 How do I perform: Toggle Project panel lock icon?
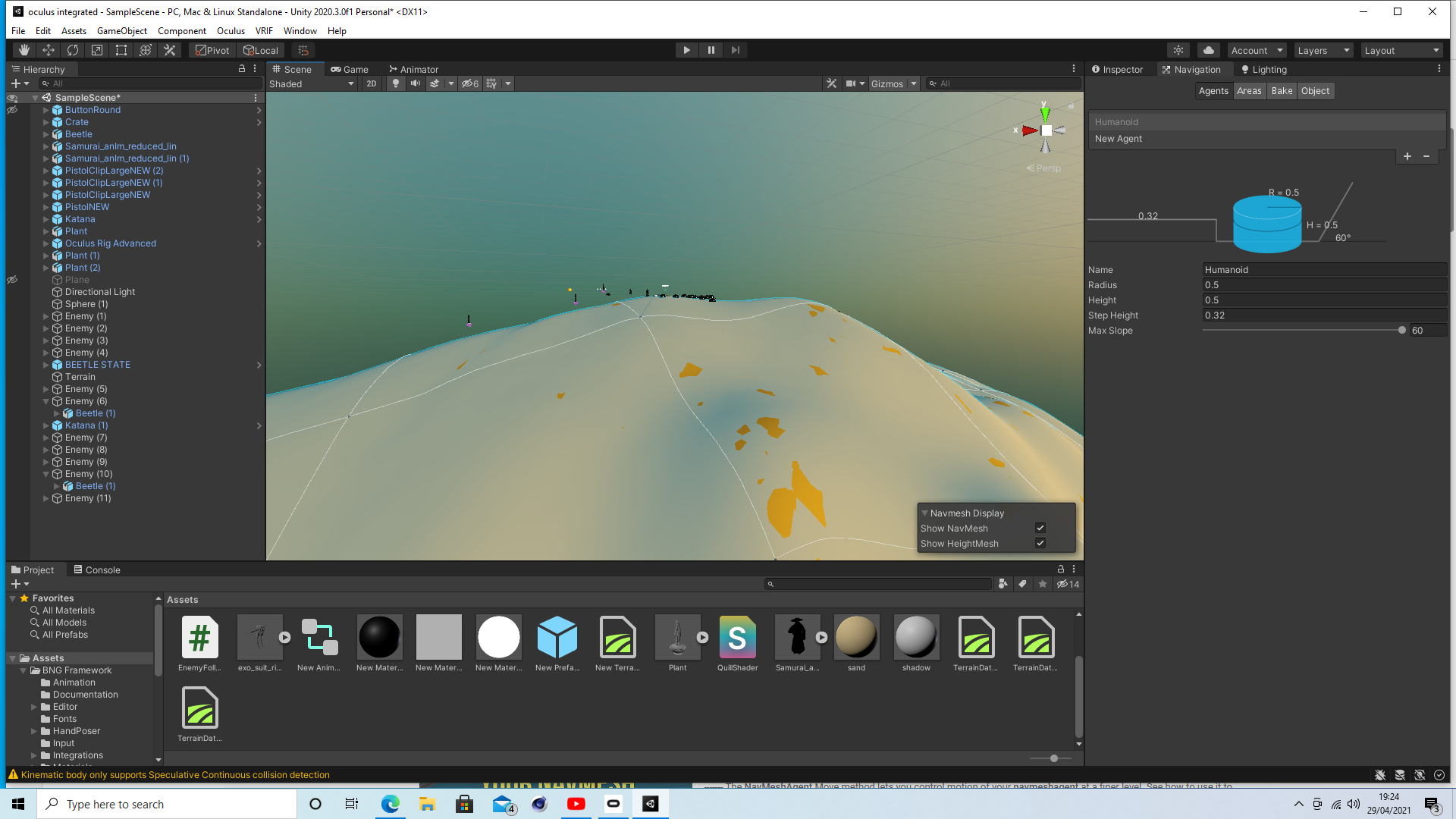point(1060,569)
